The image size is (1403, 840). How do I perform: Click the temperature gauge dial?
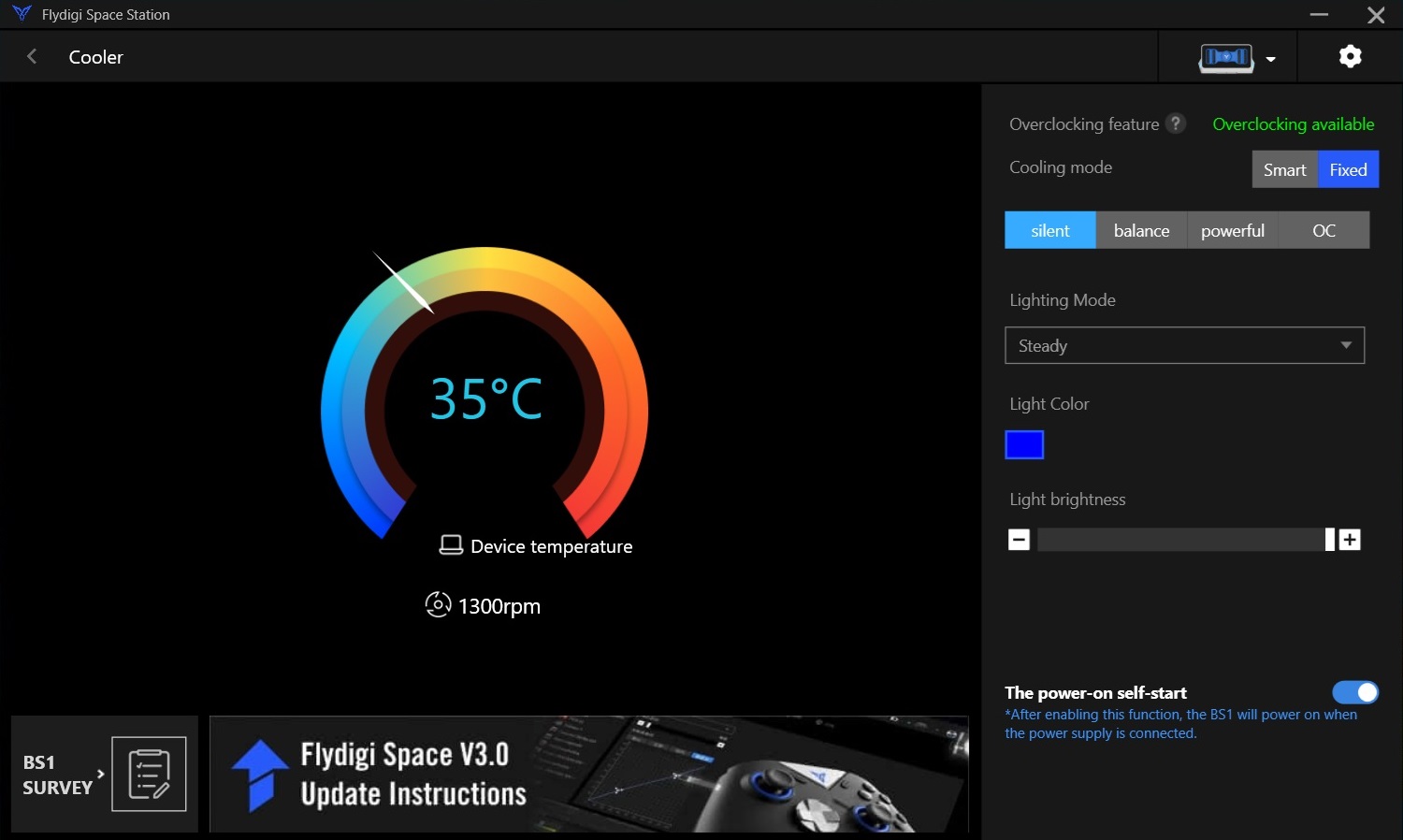[485, 393]
